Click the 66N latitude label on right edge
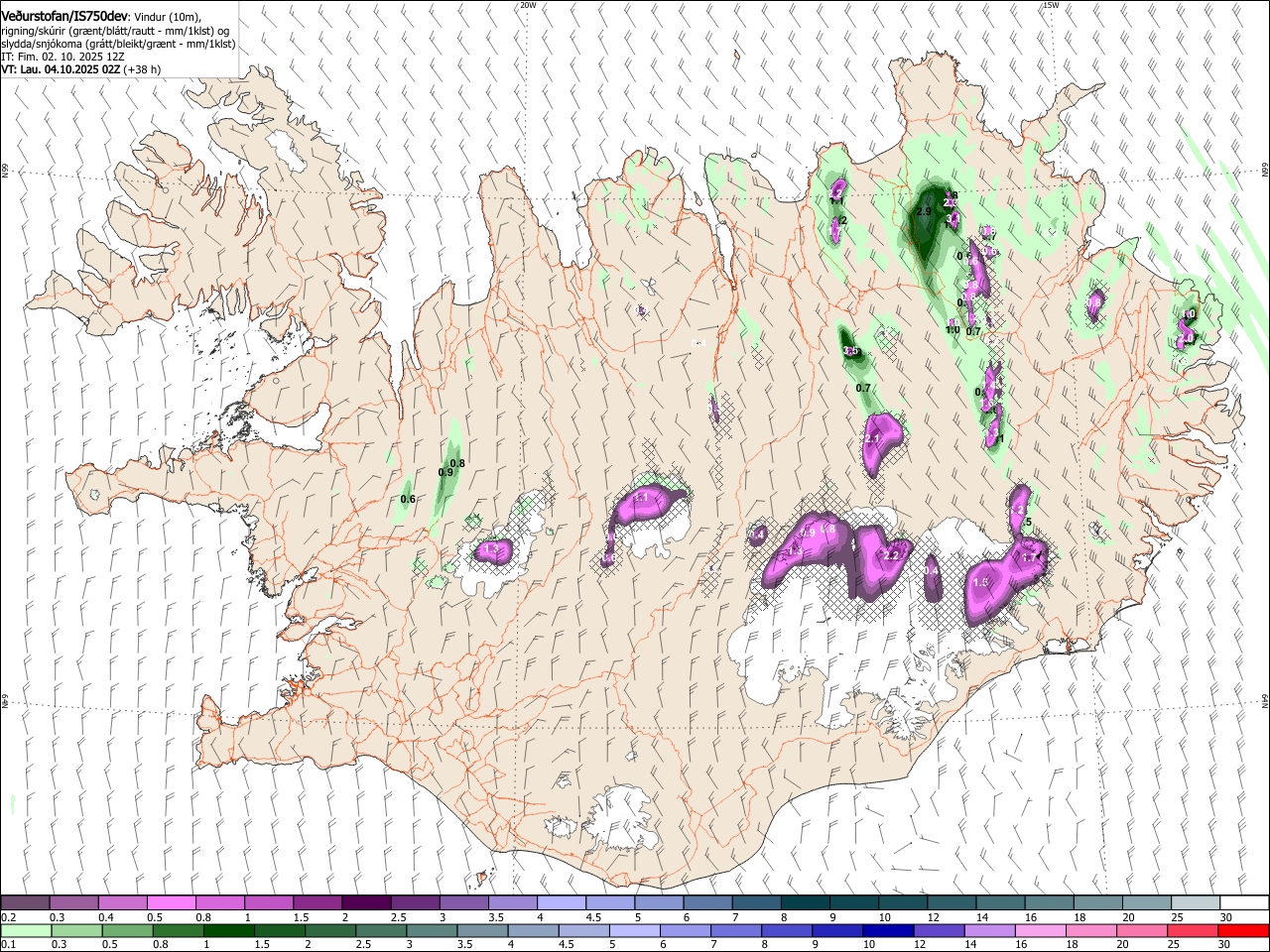The image size is (1270, 952). click(x=1265, y=171)
